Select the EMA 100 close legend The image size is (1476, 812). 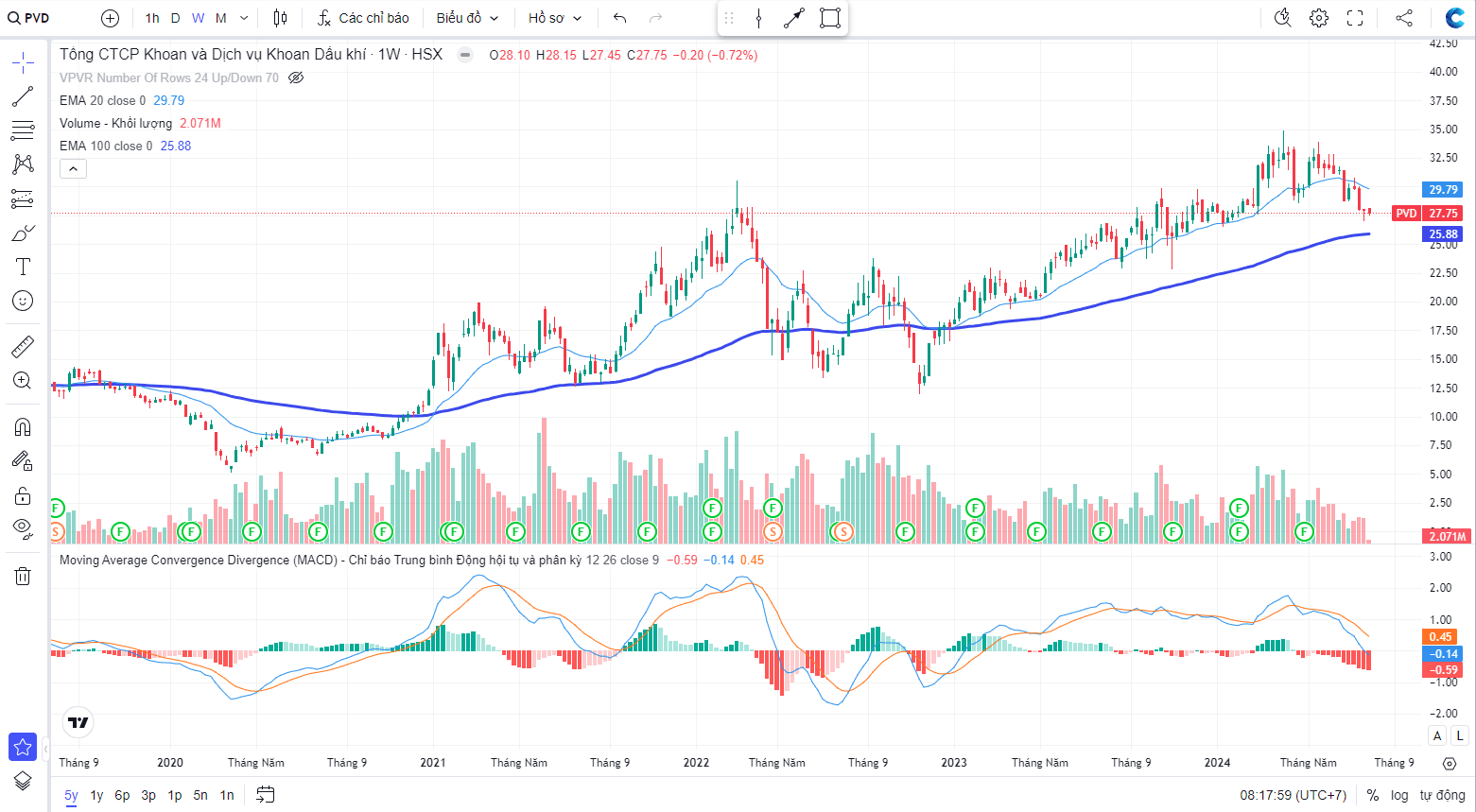(x=106, y=146)
